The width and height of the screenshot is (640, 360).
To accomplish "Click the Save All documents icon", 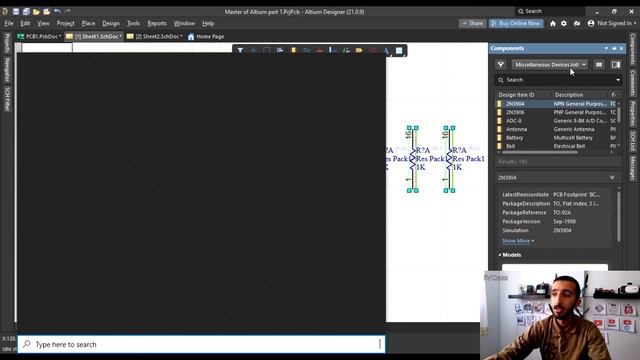I will click(26, 11).
